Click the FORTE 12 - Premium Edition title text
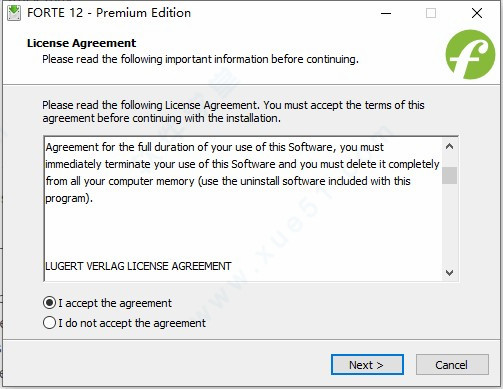503x389 pixels. [109, 13]
